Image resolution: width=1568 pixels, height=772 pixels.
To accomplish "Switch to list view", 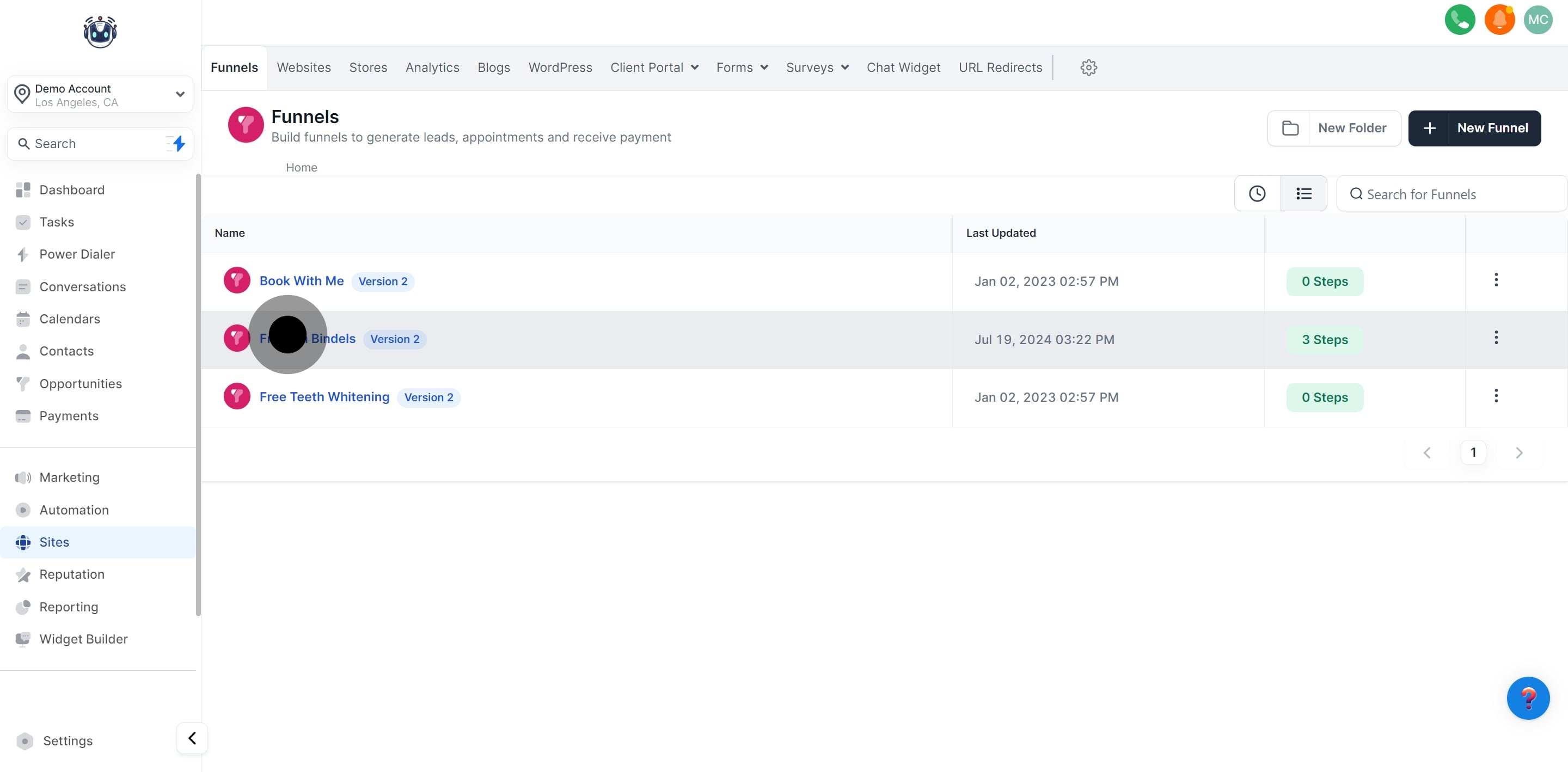I will 1303,194.
